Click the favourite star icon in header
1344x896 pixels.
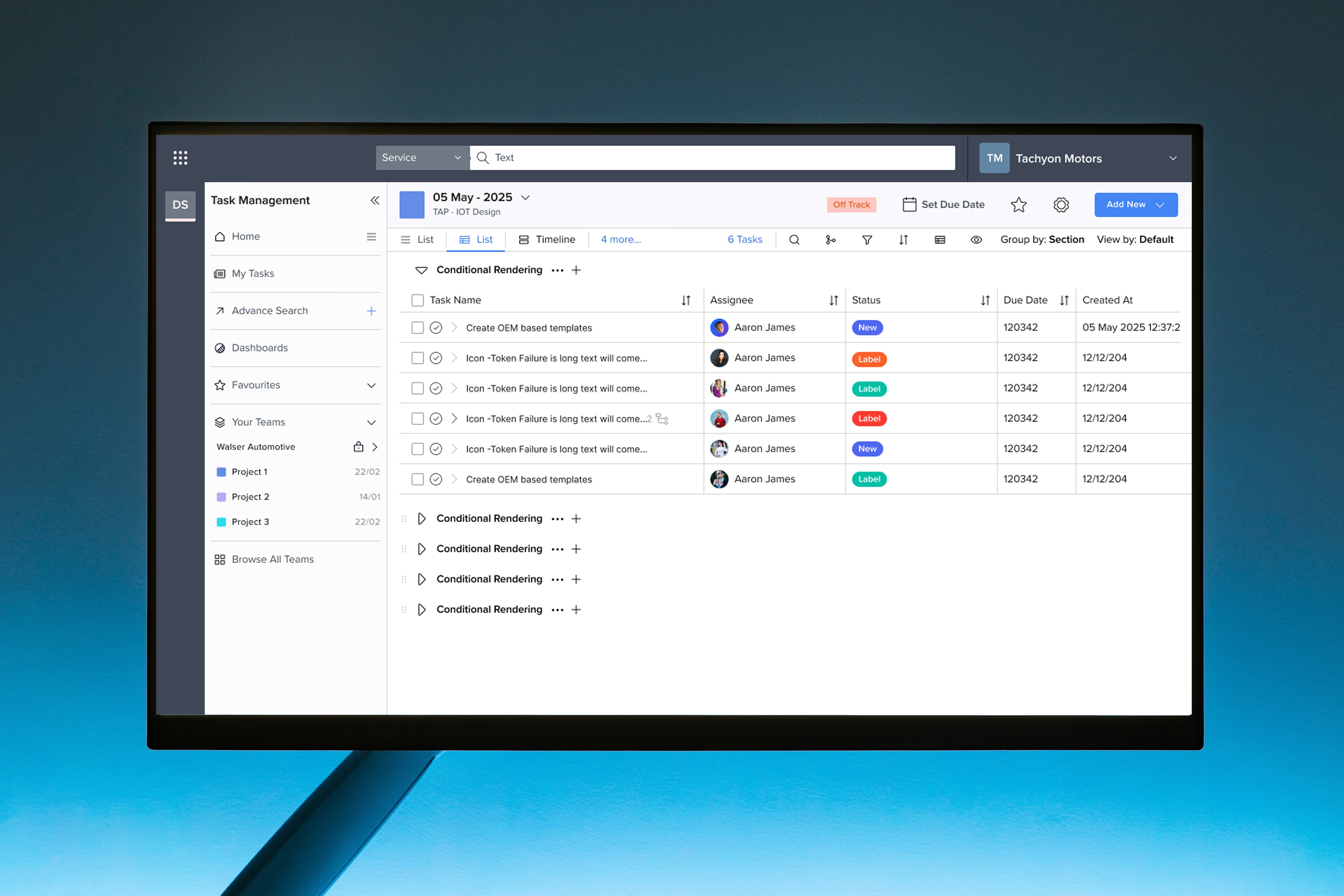1018,205
